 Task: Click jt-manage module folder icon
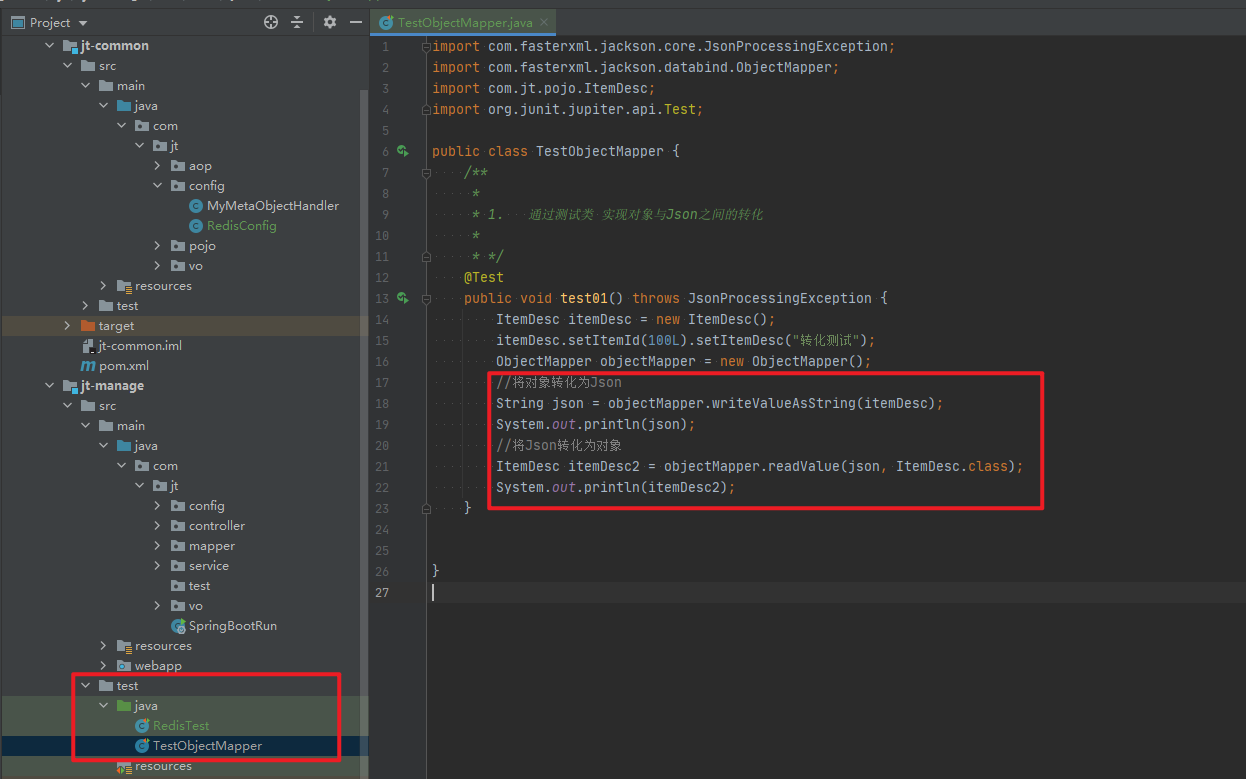pos(70,386)
